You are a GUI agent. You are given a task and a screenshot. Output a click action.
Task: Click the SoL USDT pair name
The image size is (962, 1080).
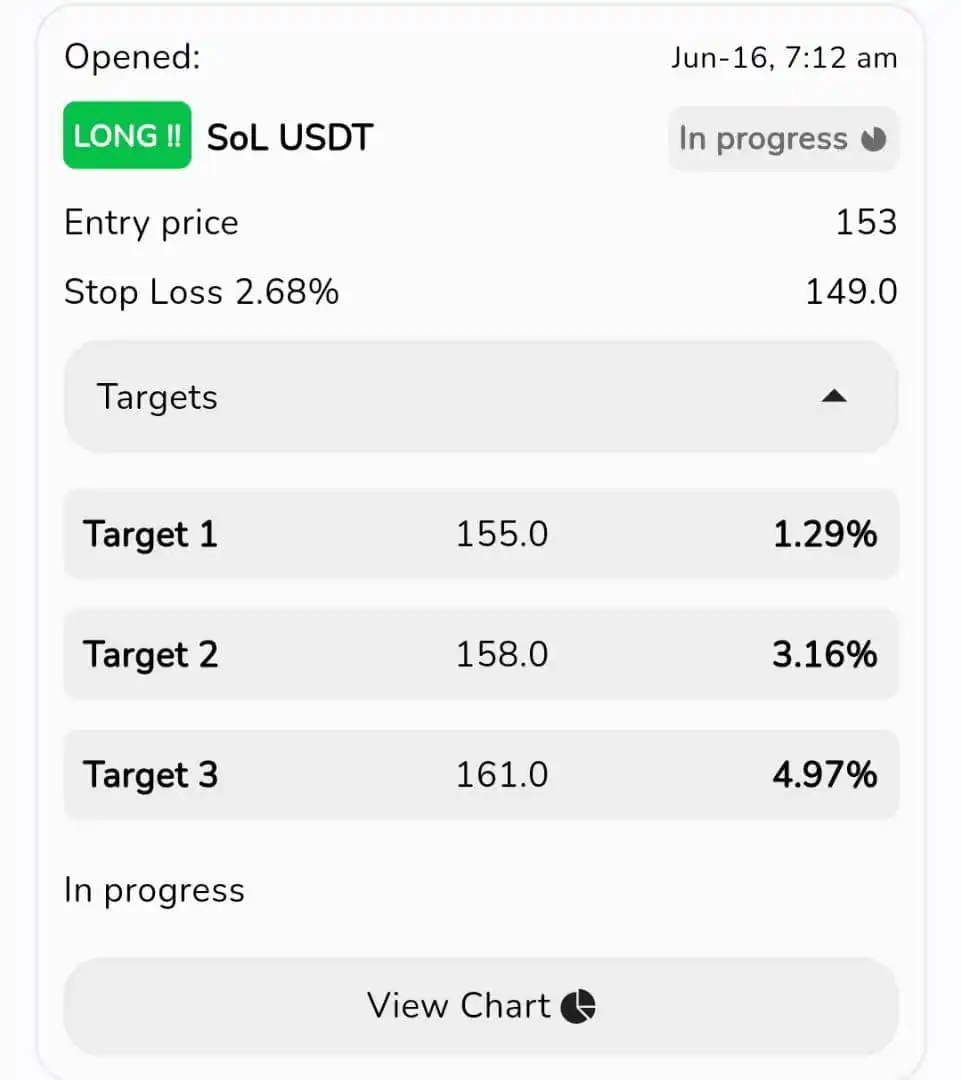coord(290,137)
